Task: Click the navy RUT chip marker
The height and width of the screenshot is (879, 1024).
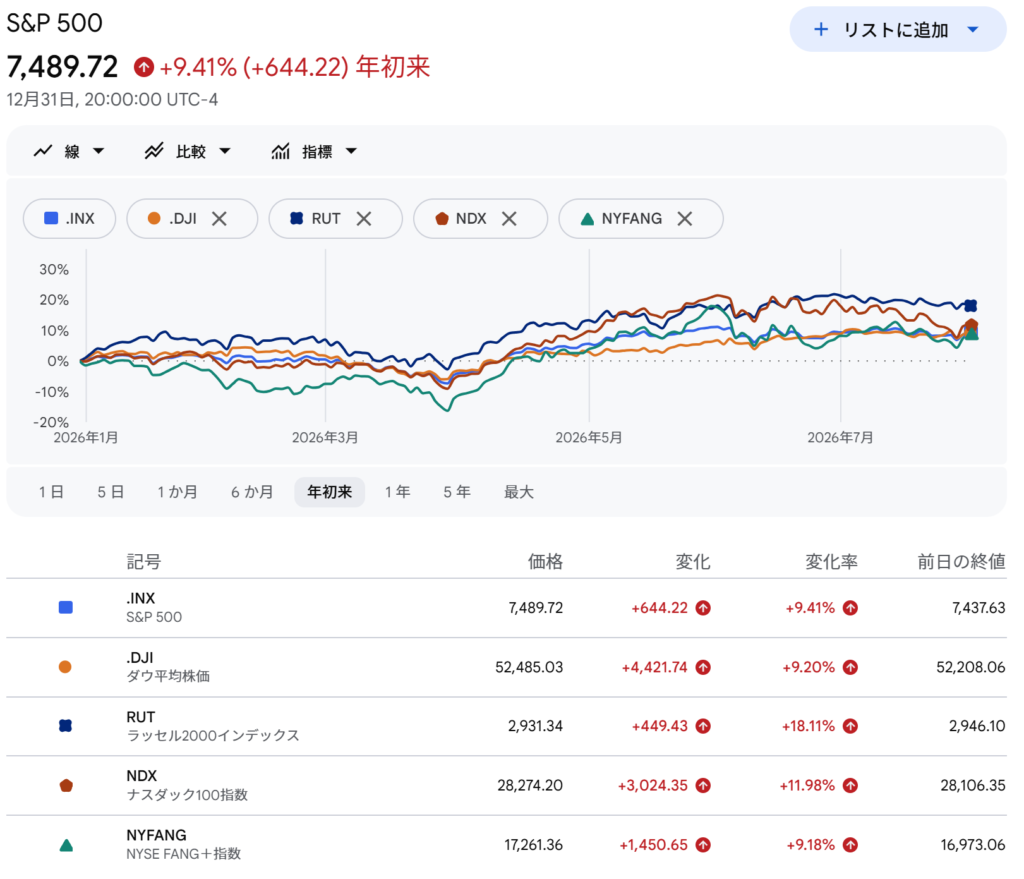Action: [296, 218]
